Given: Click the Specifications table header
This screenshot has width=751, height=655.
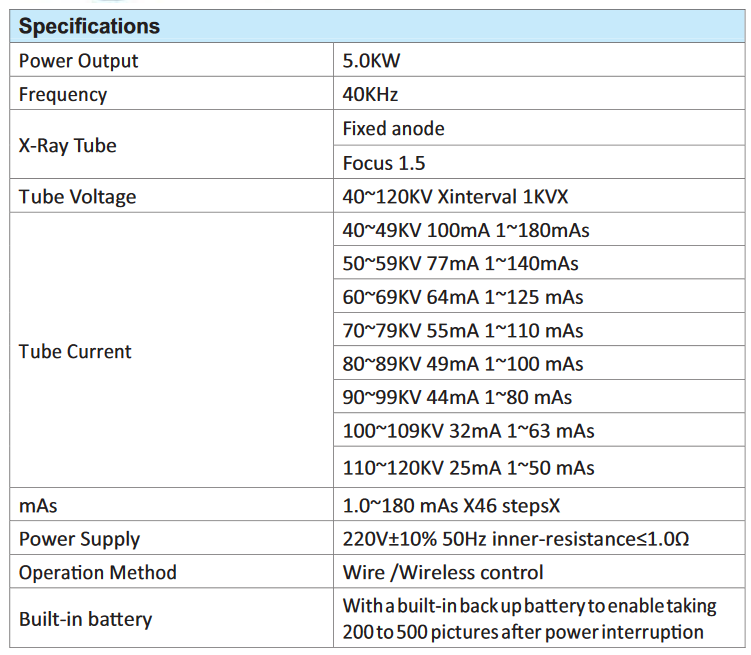Looking at the screenshot, I should click(89, 27).
